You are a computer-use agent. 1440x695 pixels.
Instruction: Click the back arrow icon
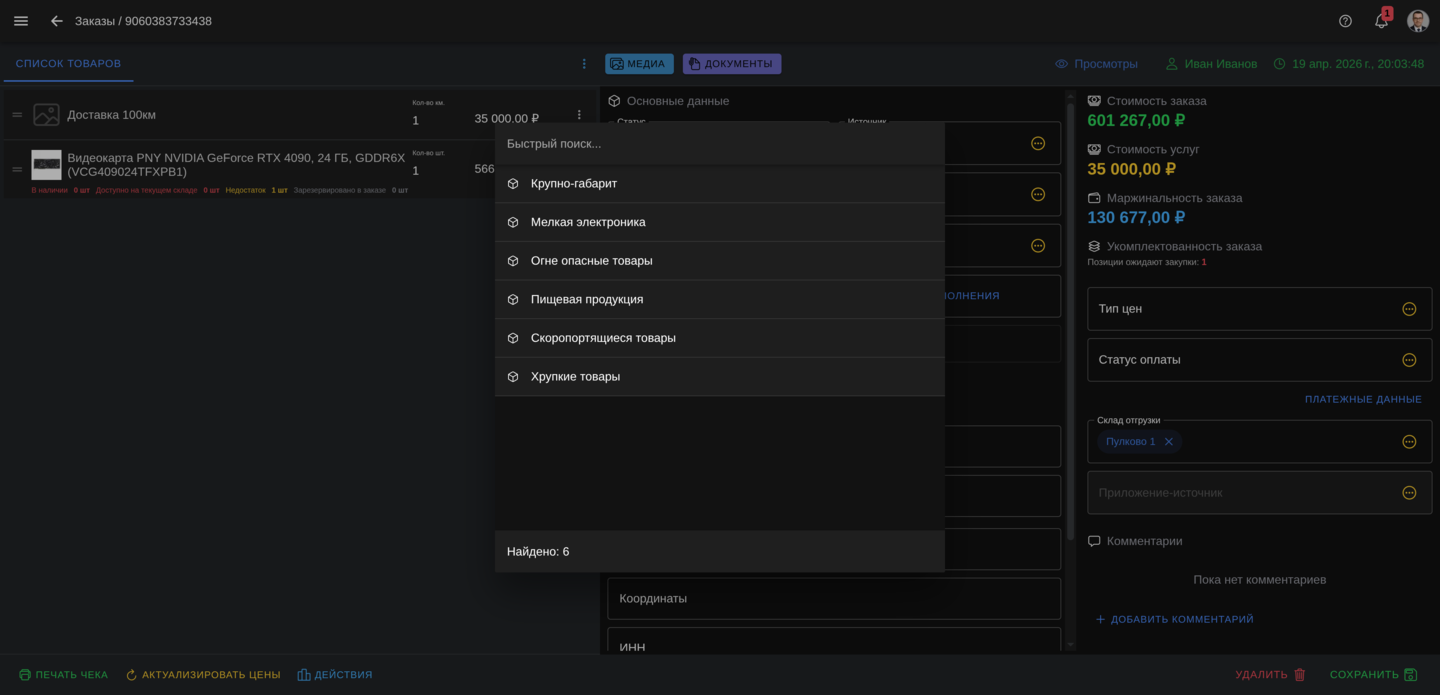(x=57, y=21)
